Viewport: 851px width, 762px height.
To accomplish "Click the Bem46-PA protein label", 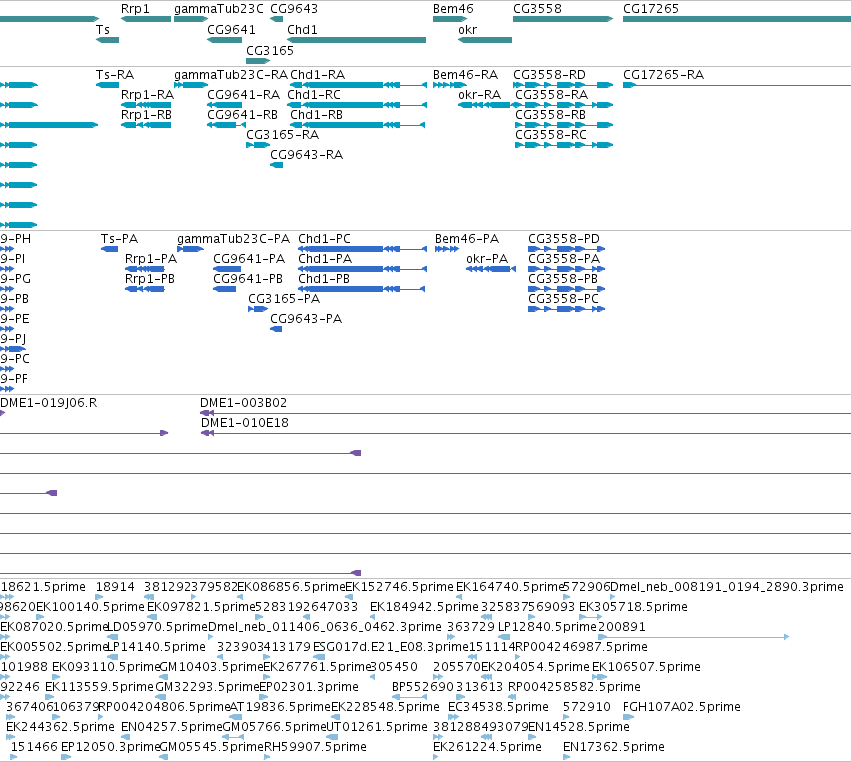I will 467,239.
